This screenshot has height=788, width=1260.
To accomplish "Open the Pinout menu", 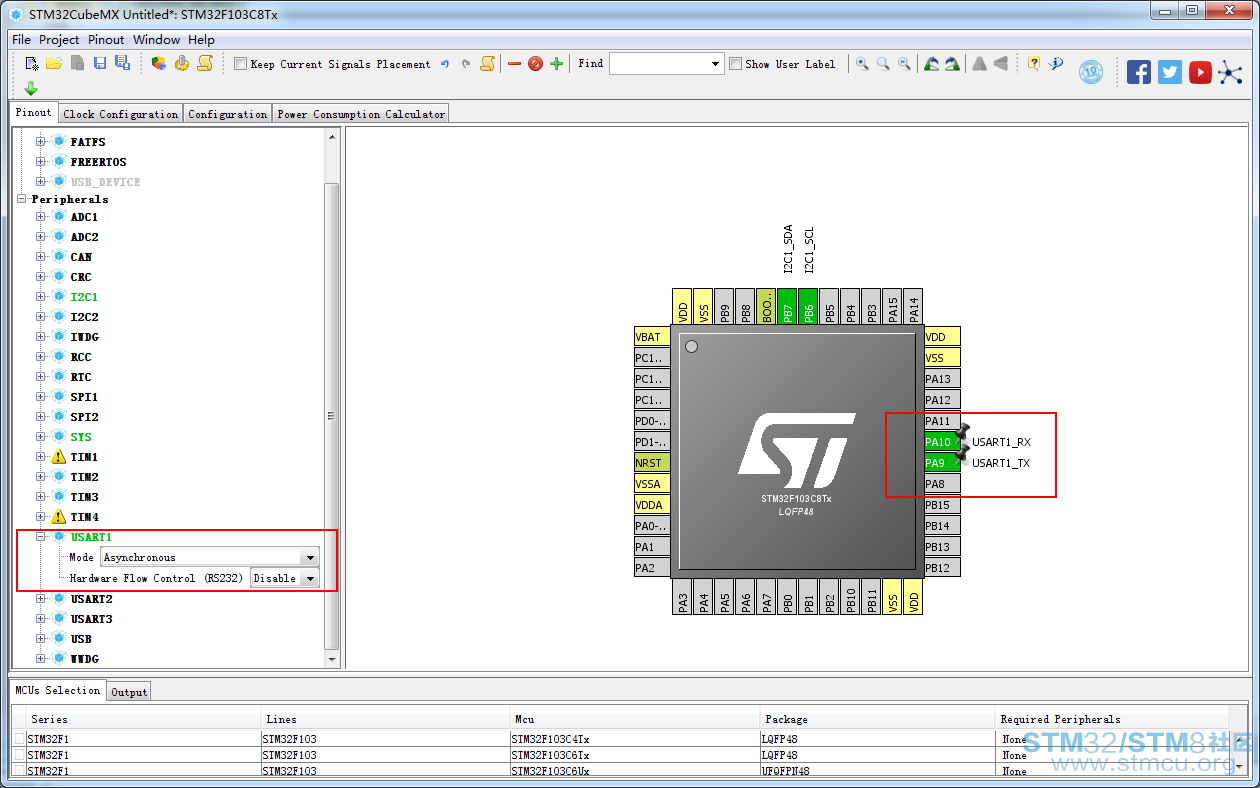I will coord(106,40).
